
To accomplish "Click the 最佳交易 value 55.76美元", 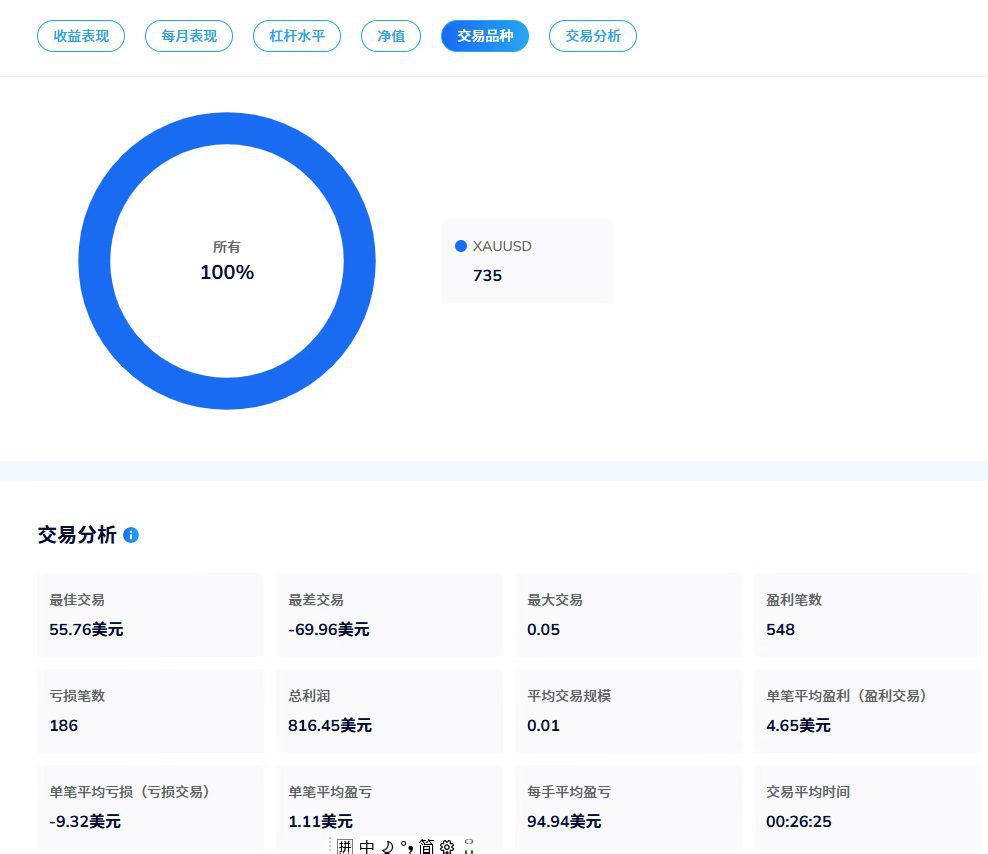I will tap(86, 630).
